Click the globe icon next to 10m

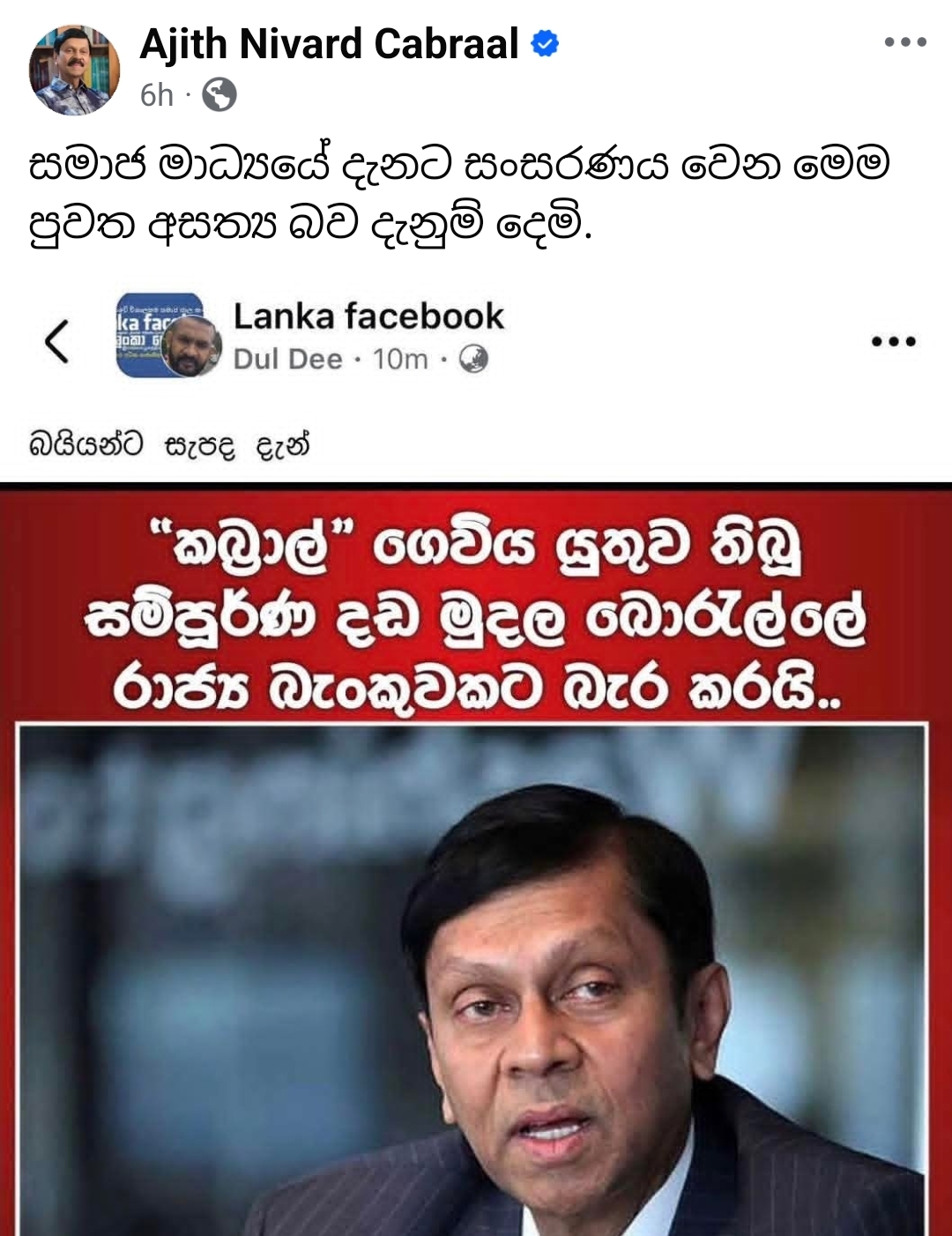tap(473, 359)
